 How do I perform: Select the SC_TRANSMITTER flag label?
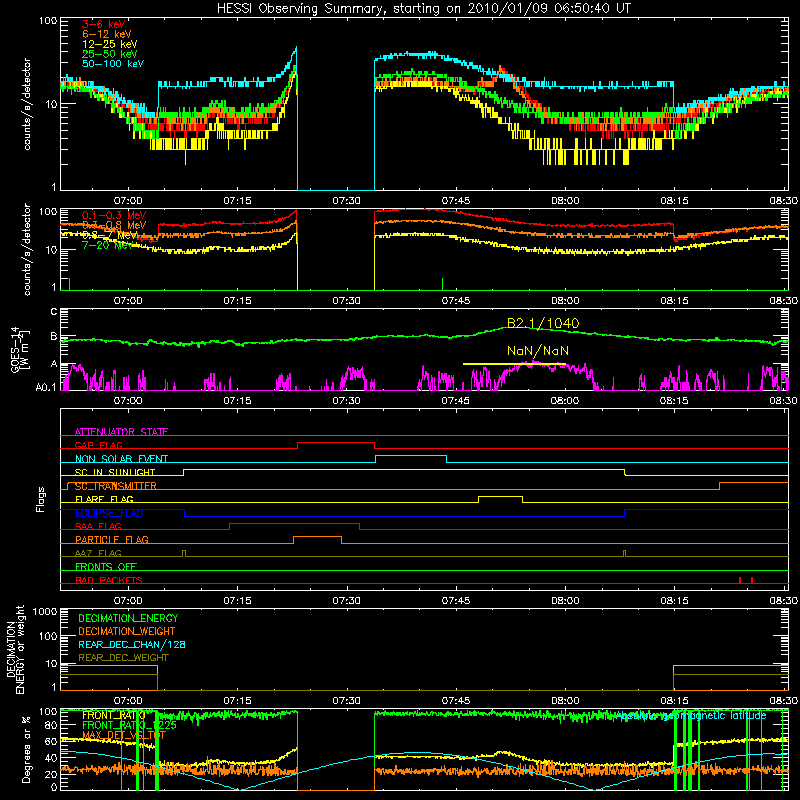[x=116, y=486]
